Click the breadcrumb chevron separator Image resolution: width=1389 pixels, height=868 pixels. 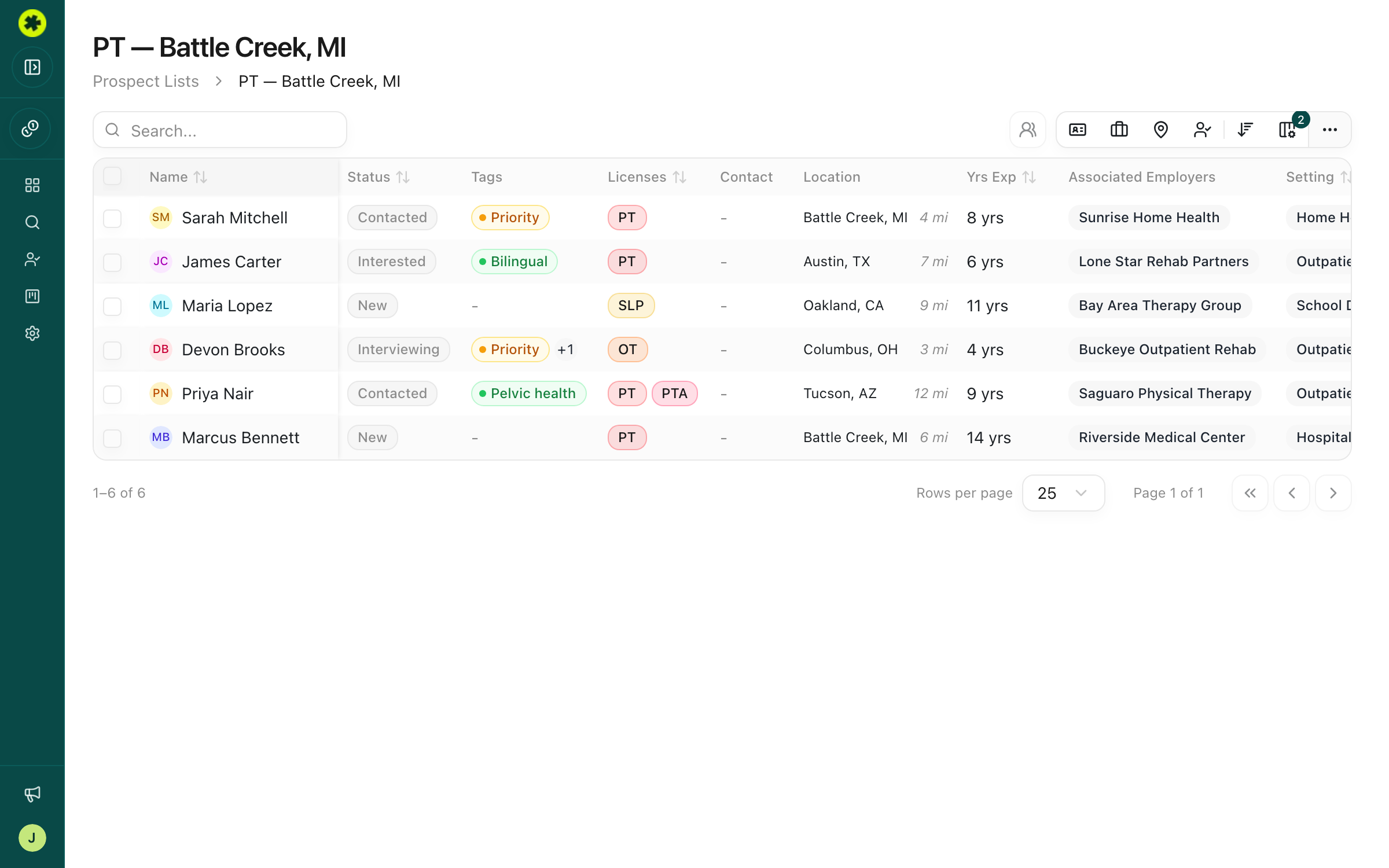point(219,82)
